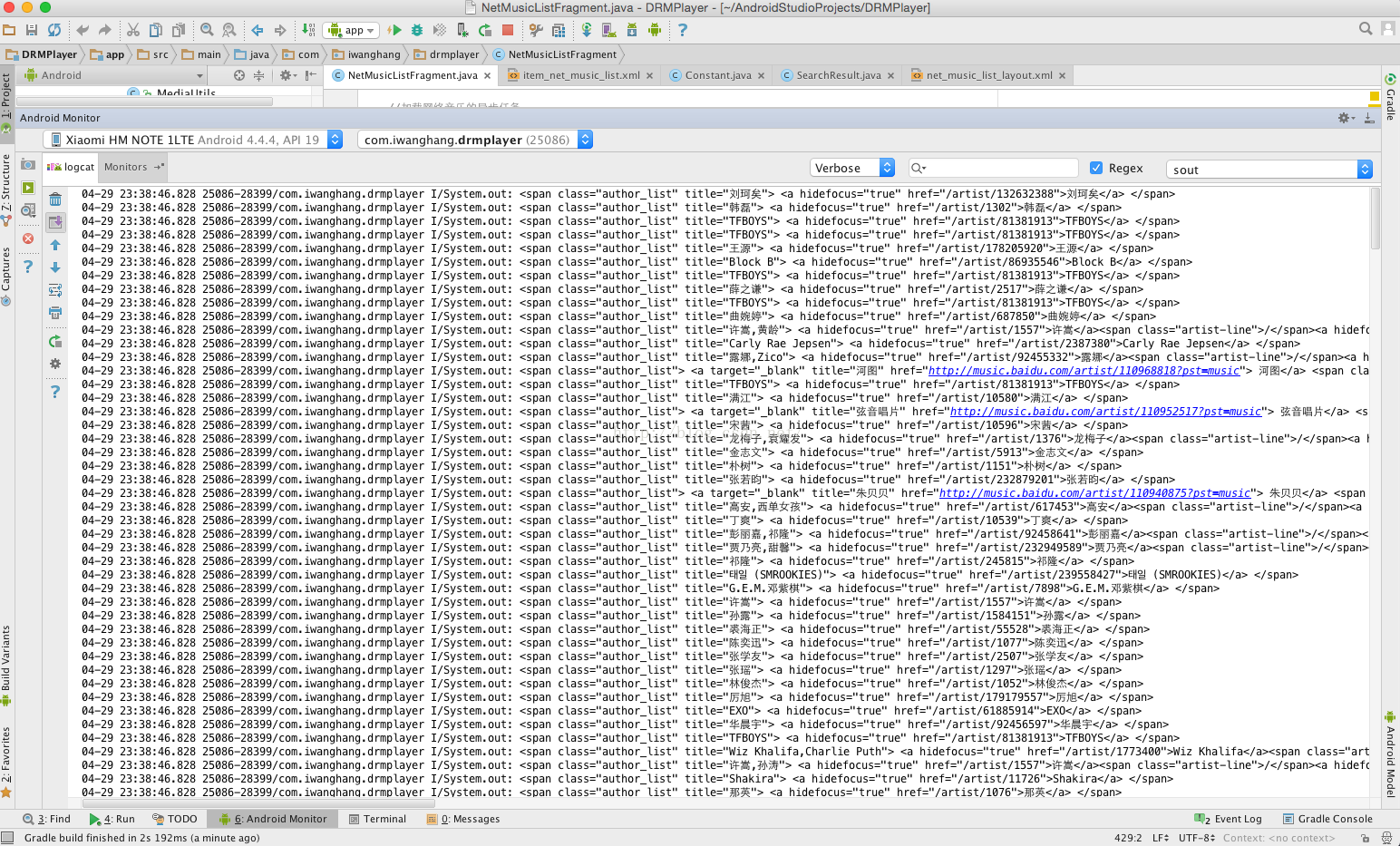Click the DRMPlayer breadcrumb
This screenshot has width=1400, height=846.
(x=40, y=54)
